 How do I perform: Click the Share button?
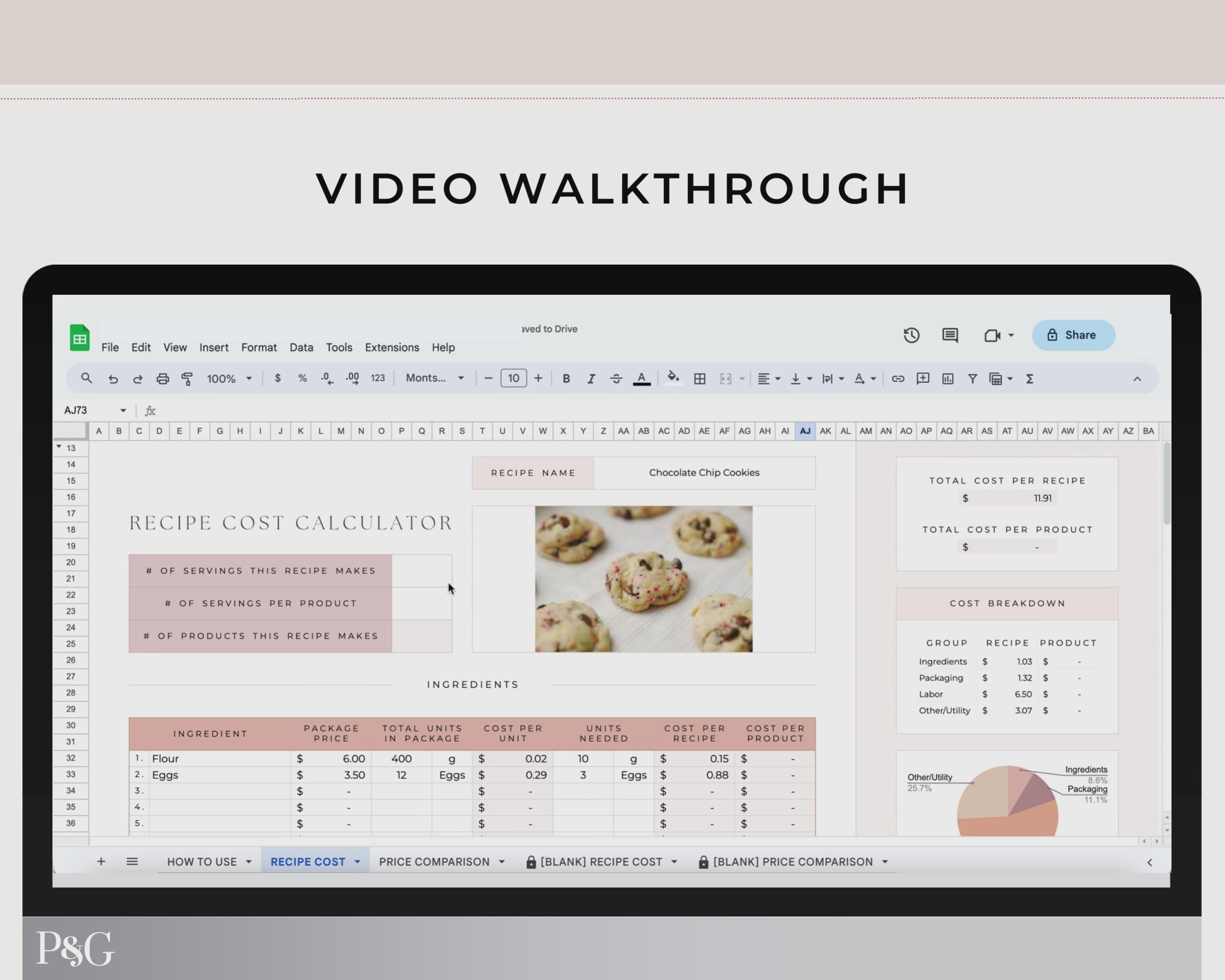(x=1073, y=335)
